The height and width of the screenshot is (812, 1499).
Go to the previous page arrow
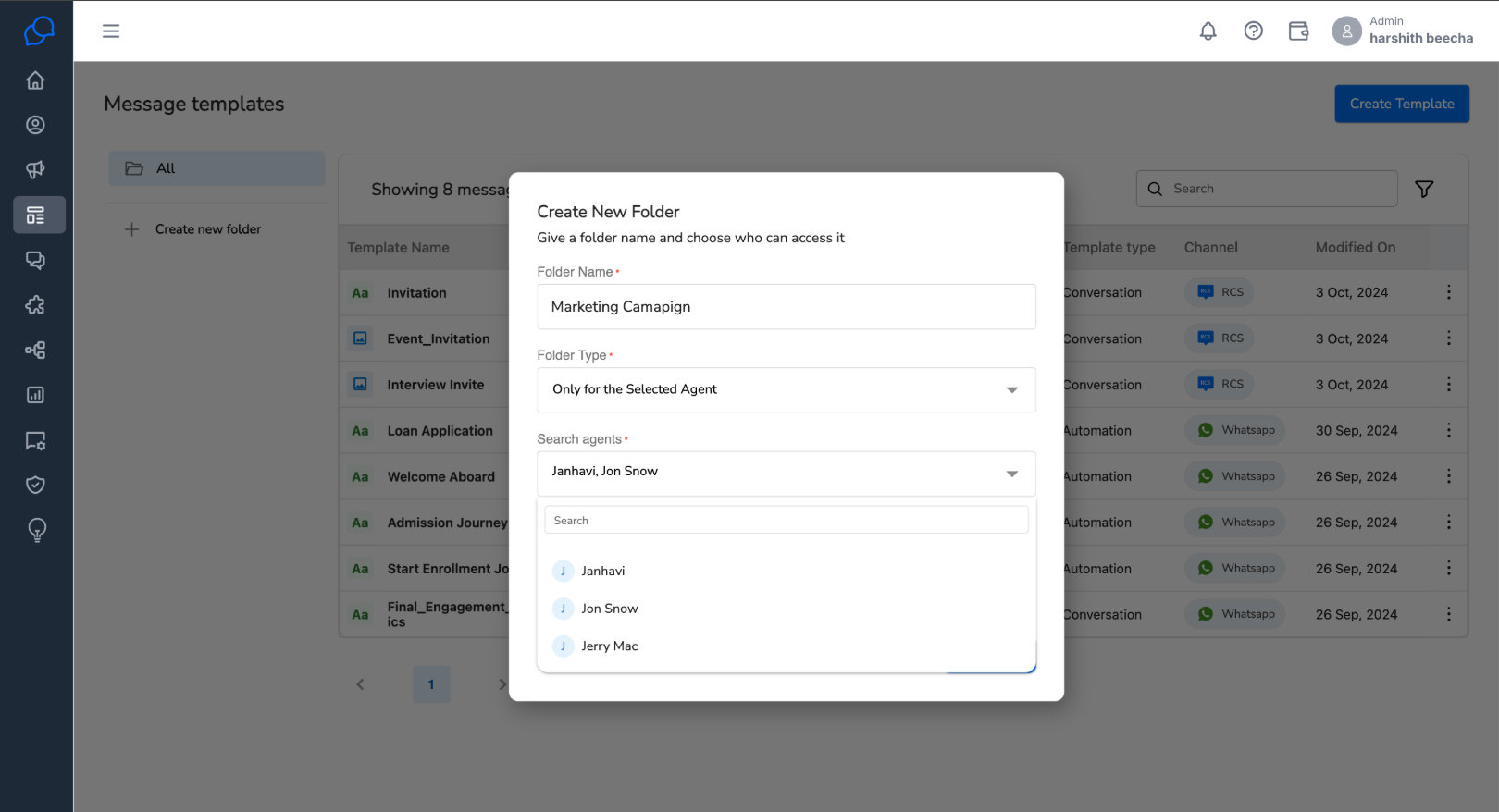pyautogui.click(x=360, y=684)
